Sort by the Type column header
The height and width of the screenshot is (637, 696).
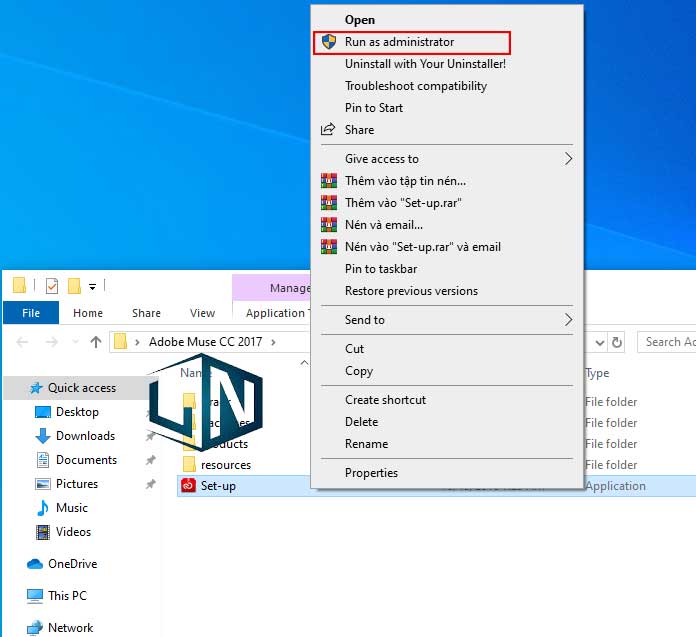coord(597,373)
